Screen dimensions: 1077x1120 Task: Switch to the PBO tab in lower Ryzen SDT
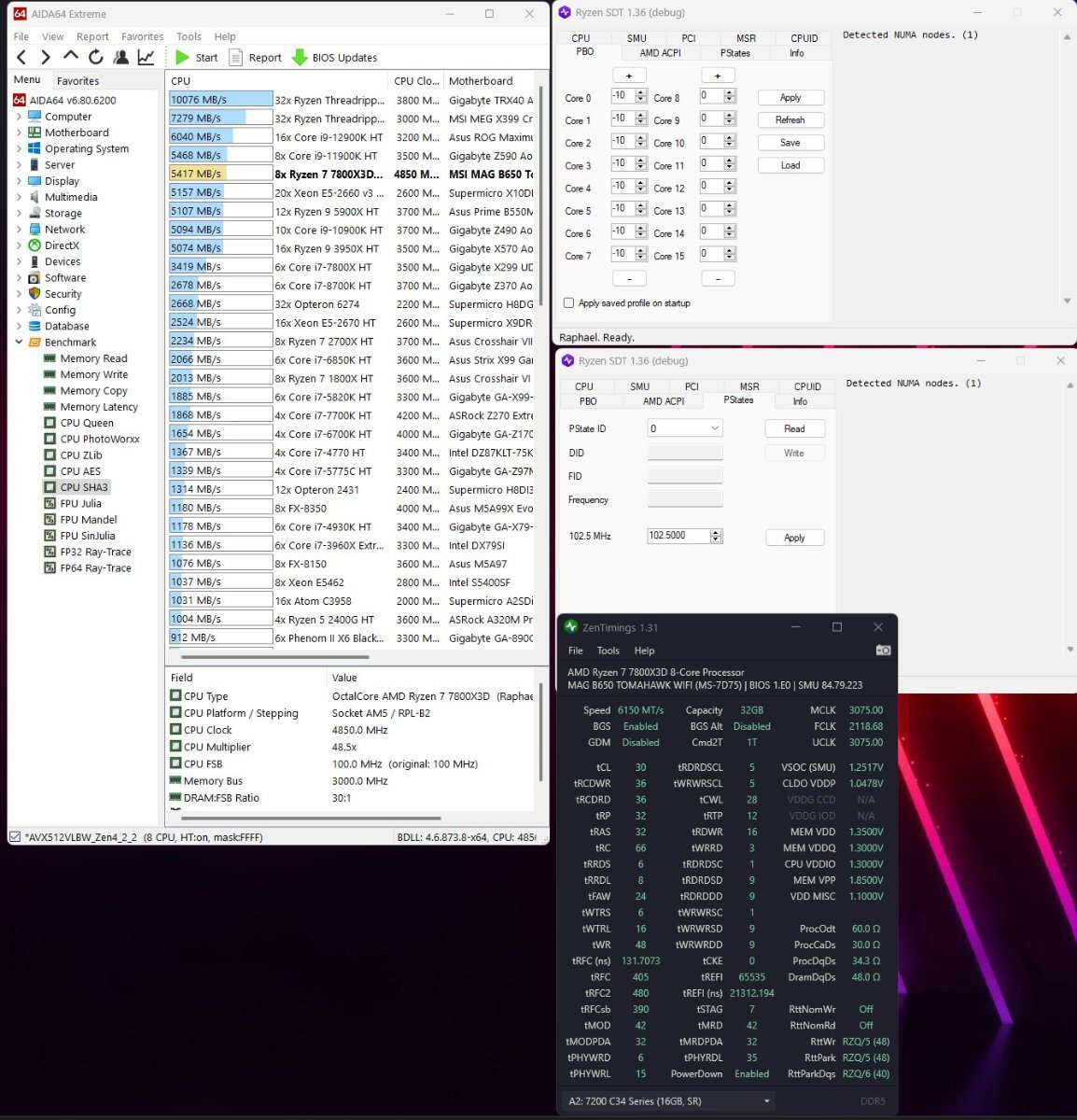(588, 401)
